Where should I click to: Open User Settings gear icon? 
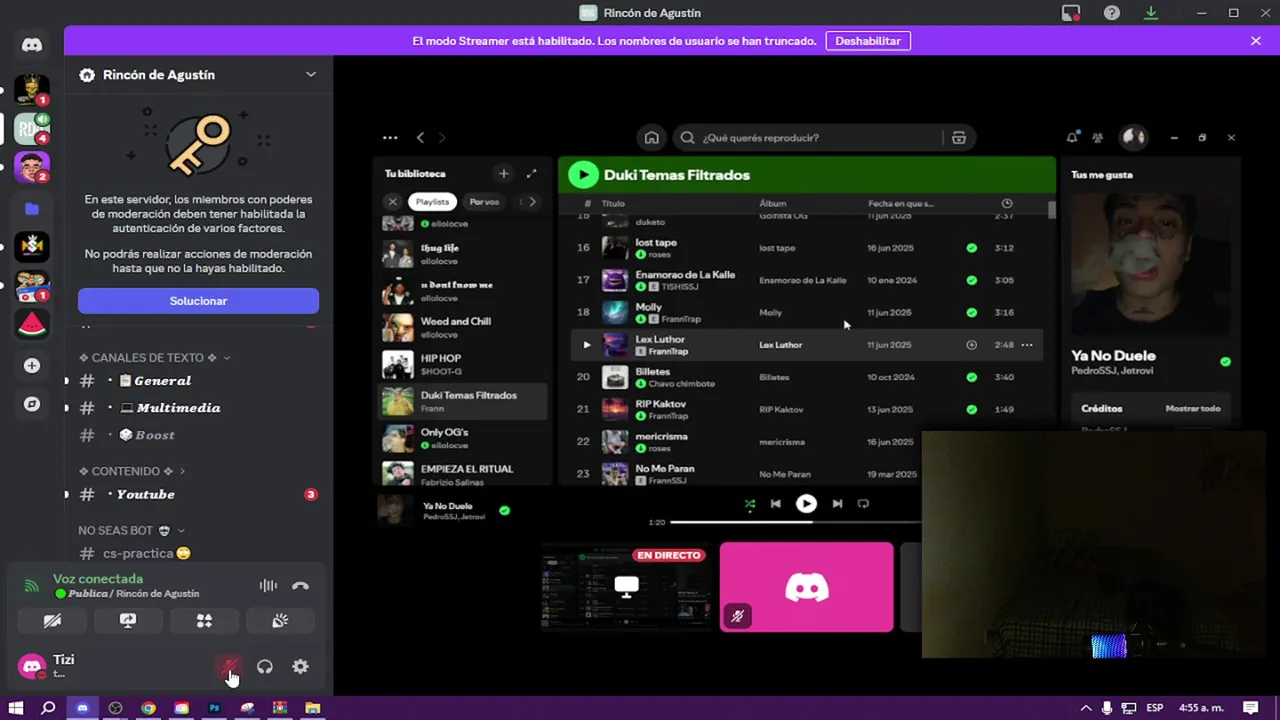[x=300, y=667]
